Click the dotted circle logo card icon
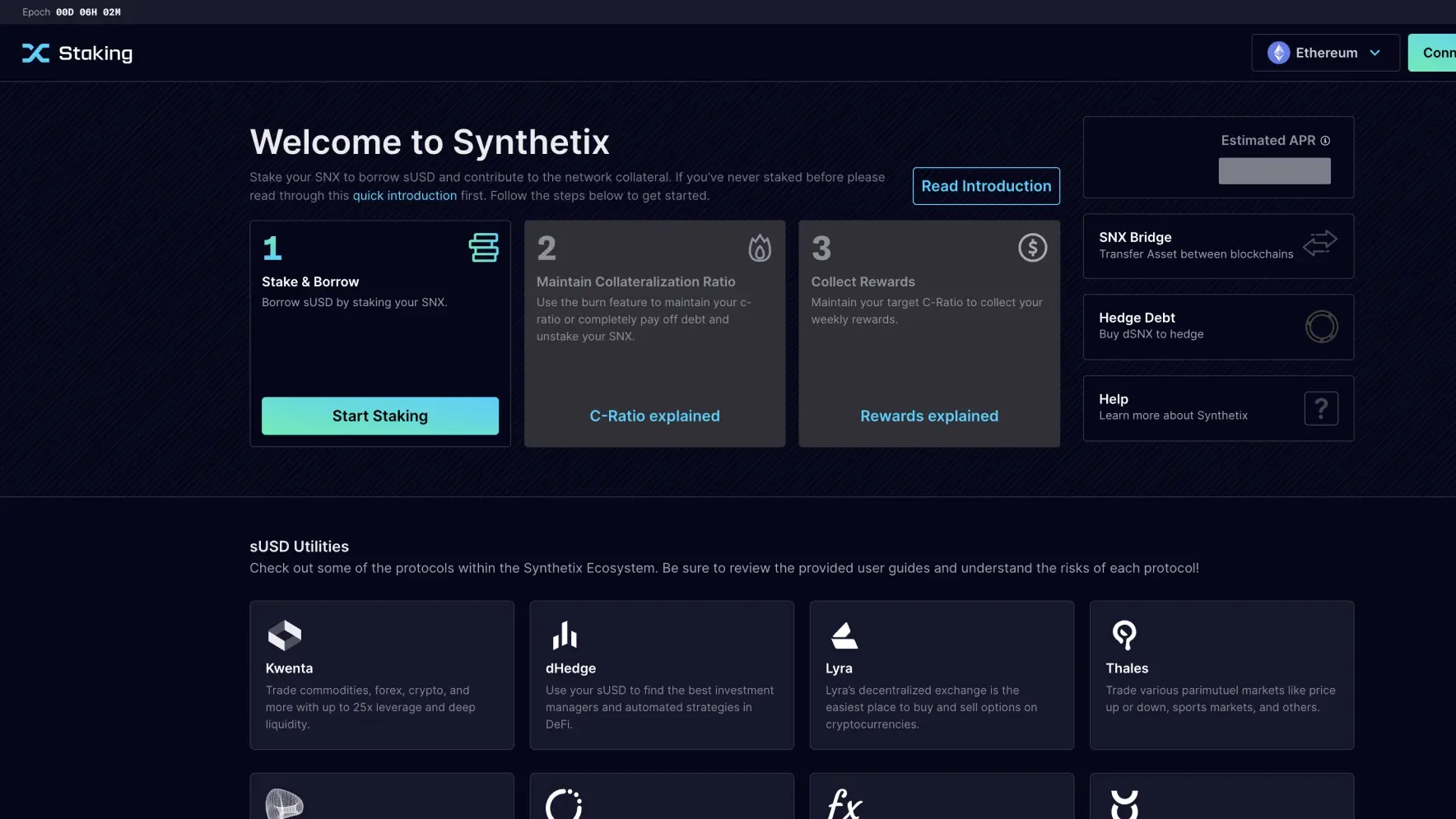The width and height of the screenshot is (1456, 819). pos(565,804)
